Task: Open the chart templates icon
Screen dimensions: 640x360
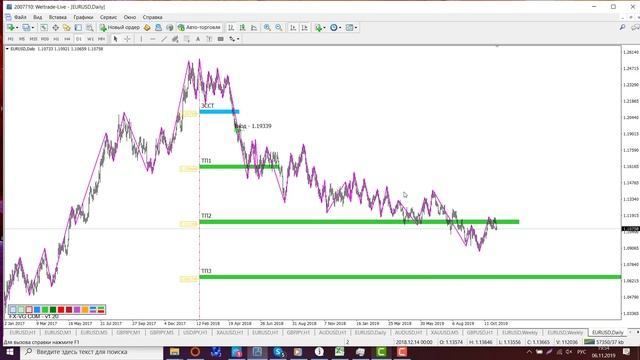Action: coord(350,28)
